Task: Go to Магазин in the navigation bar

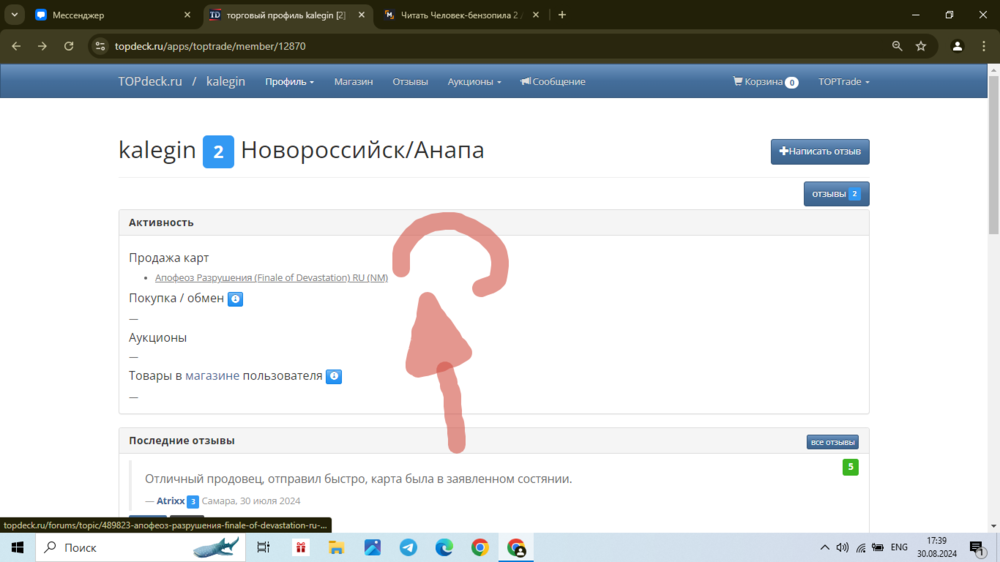Action: pyautogui.click(x=353, y=82)
